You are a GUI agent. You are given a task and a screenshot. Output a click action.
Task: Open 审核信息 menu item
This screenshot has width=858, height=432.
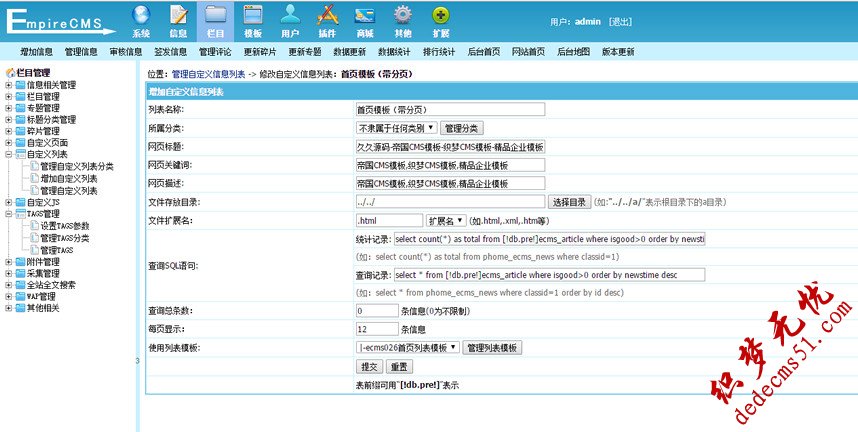tap(126, 52)
